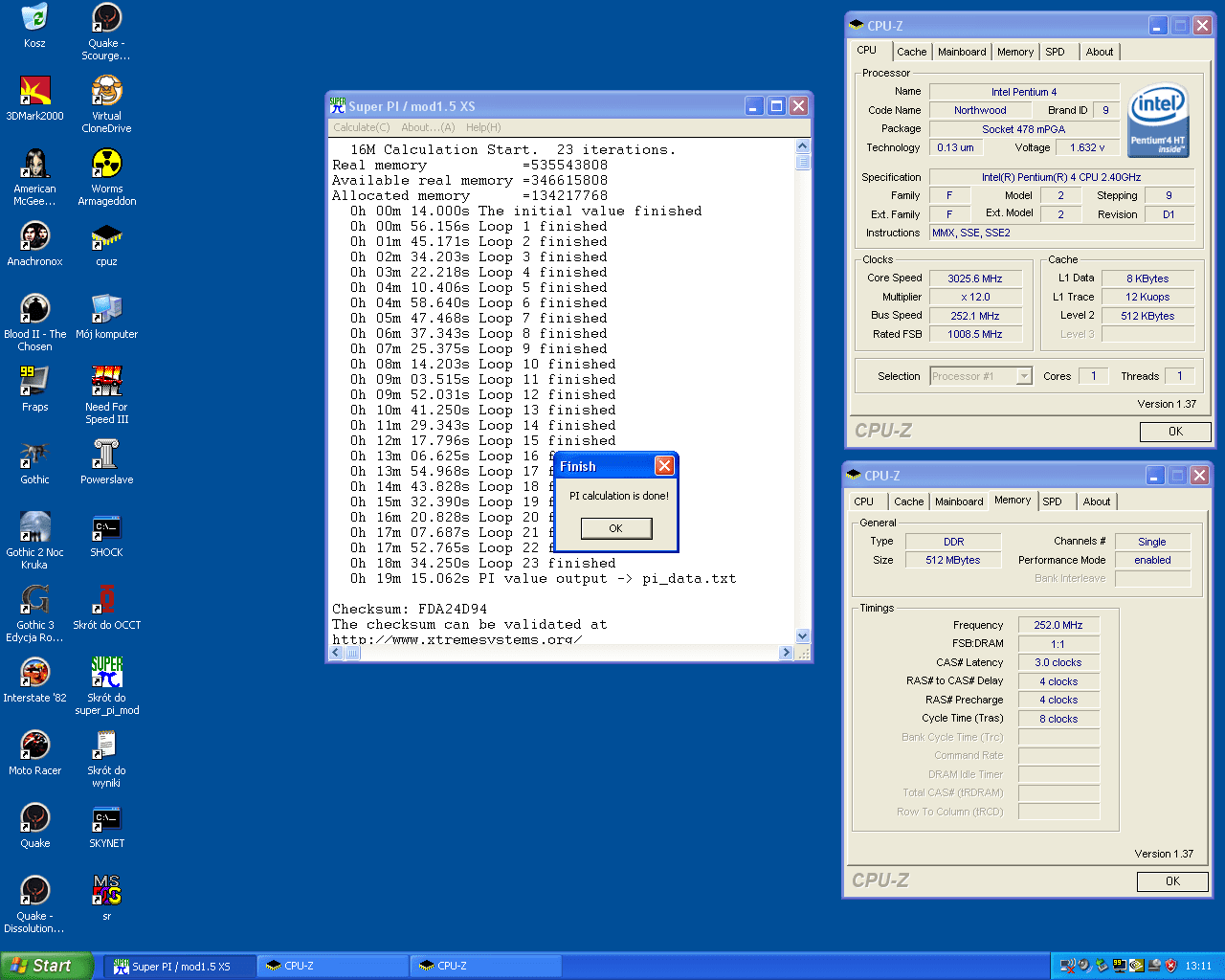Click the Core Speed value 3025.6 MHz
This screenshot has height=980, width=1225.
tap(975, 278)
